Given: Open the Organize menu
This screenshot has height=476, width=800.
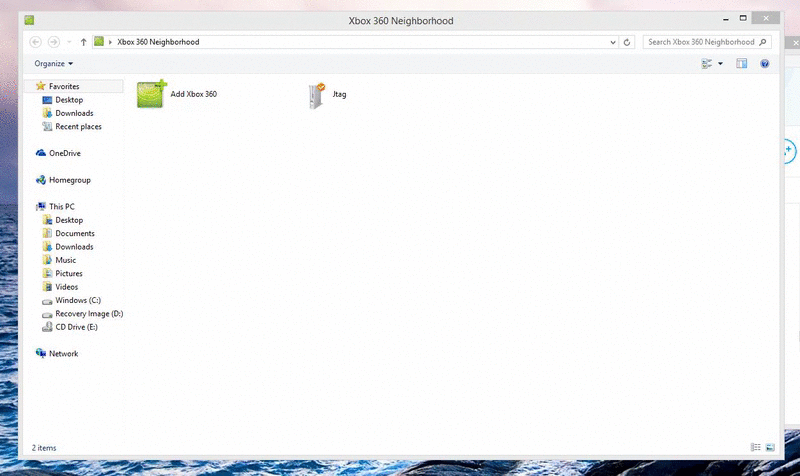Looking at the screenshot, I should [x=54, y=63].
